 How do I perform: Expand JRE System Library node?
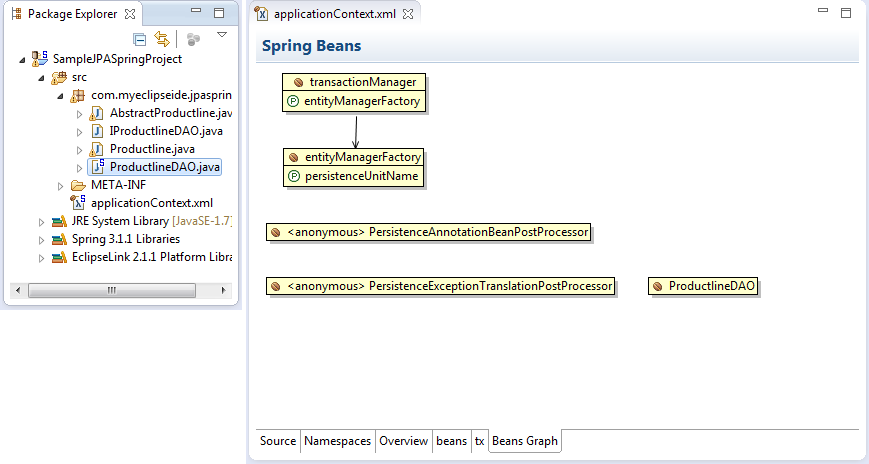coord(42,222)
